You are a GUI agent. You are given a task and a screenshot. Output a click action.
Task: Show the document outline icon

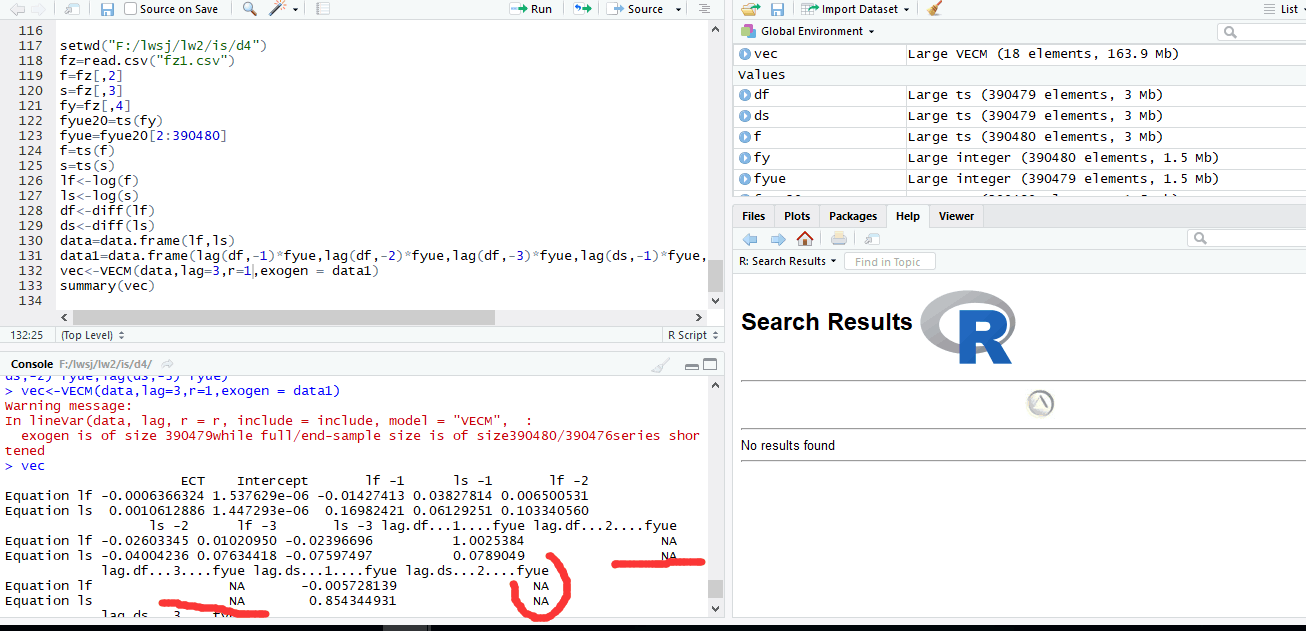click(x=705, y=9)
